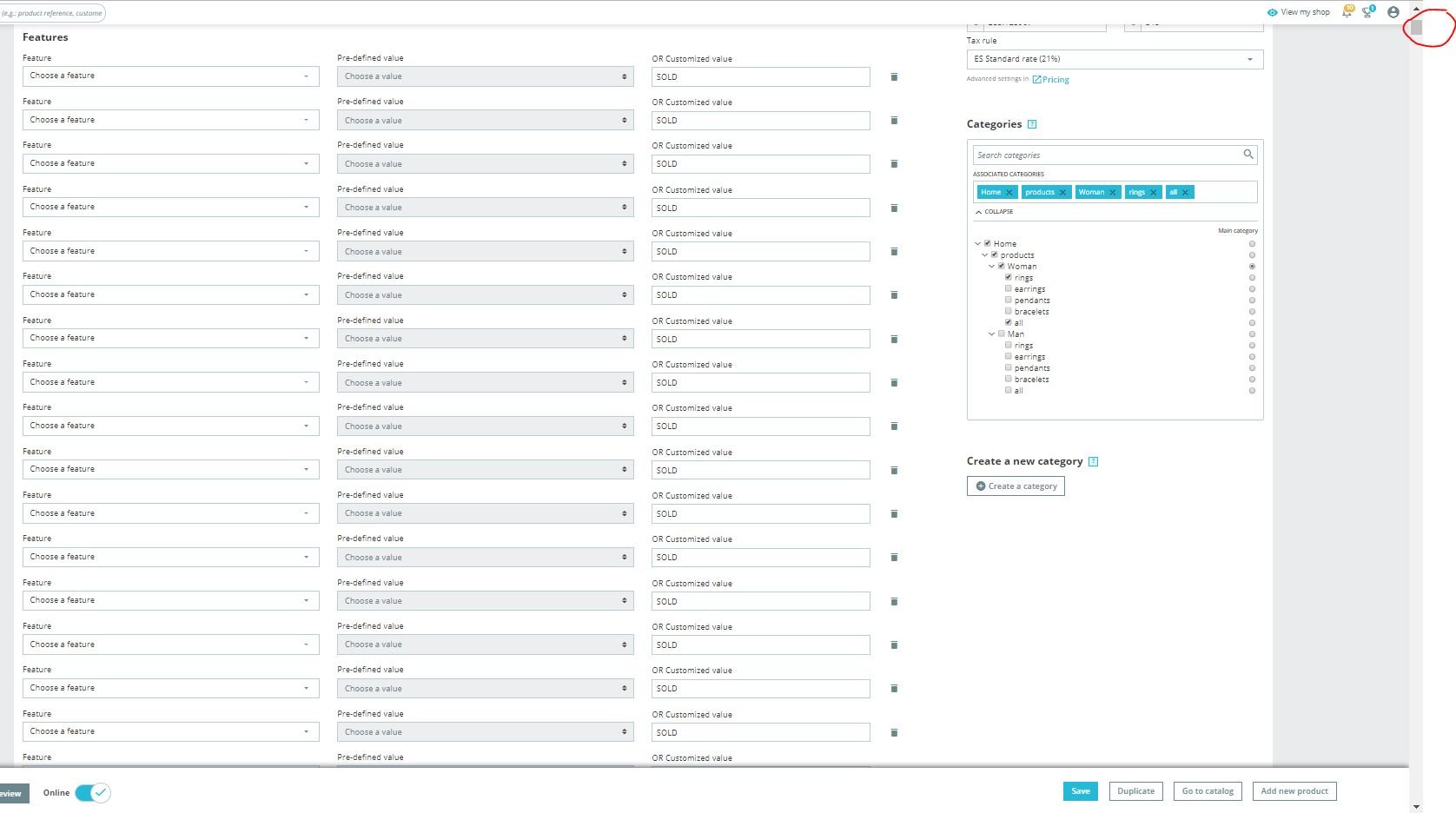Collapse the Woman category tree node
Screen dimensions: 1456x813
992,267
